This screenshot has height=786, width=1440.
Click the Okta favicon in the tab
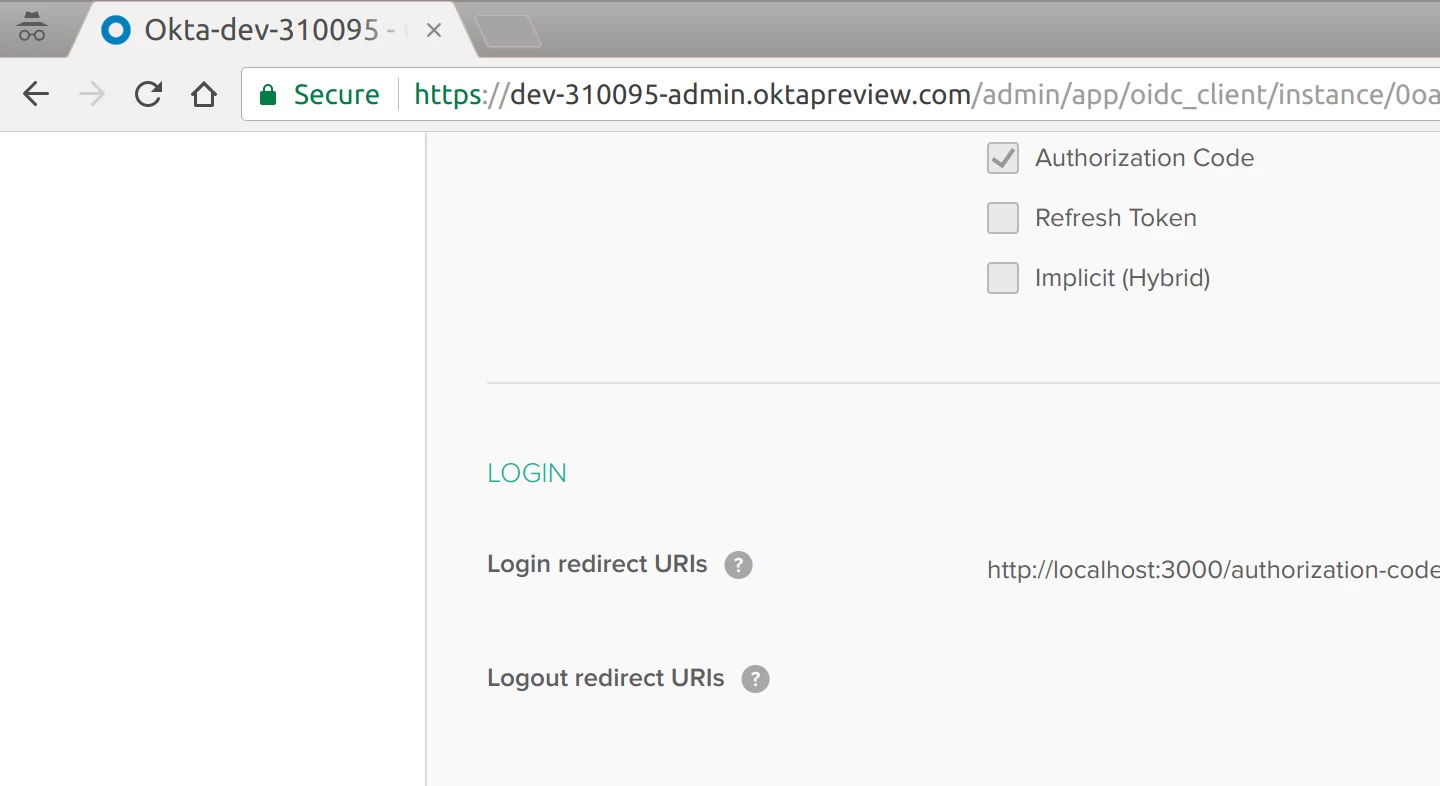click(x=117, y=31)
